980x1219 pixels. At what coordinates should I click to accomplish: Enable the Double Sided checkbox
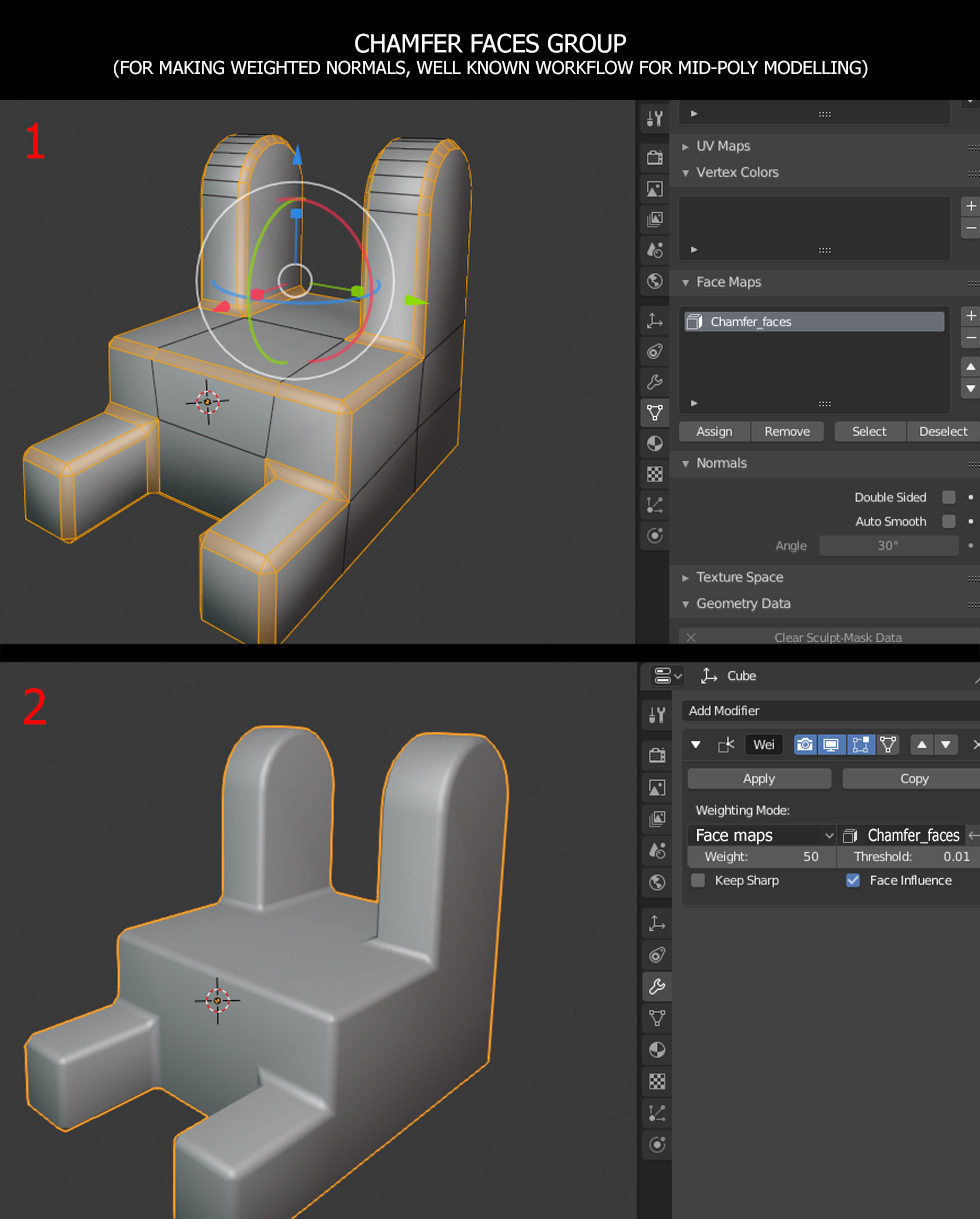(x=949, y=497)
